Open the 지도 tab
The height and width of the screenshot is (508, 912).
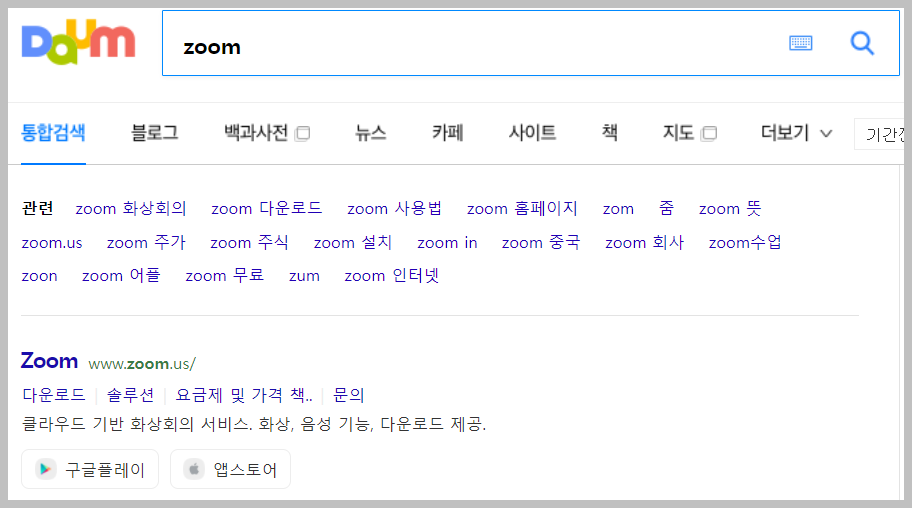(690, 133)
